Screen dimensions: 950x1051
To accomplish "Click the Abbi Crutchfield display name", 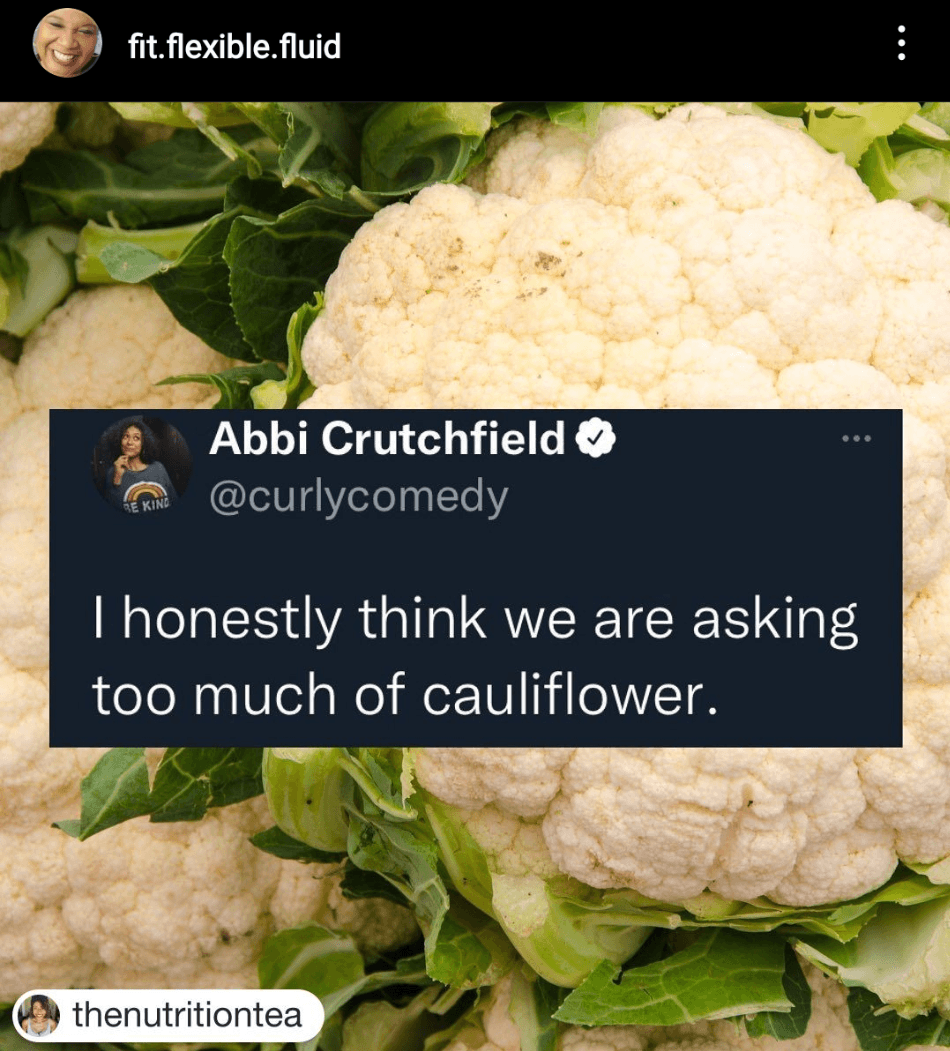I will coord(387,438).
